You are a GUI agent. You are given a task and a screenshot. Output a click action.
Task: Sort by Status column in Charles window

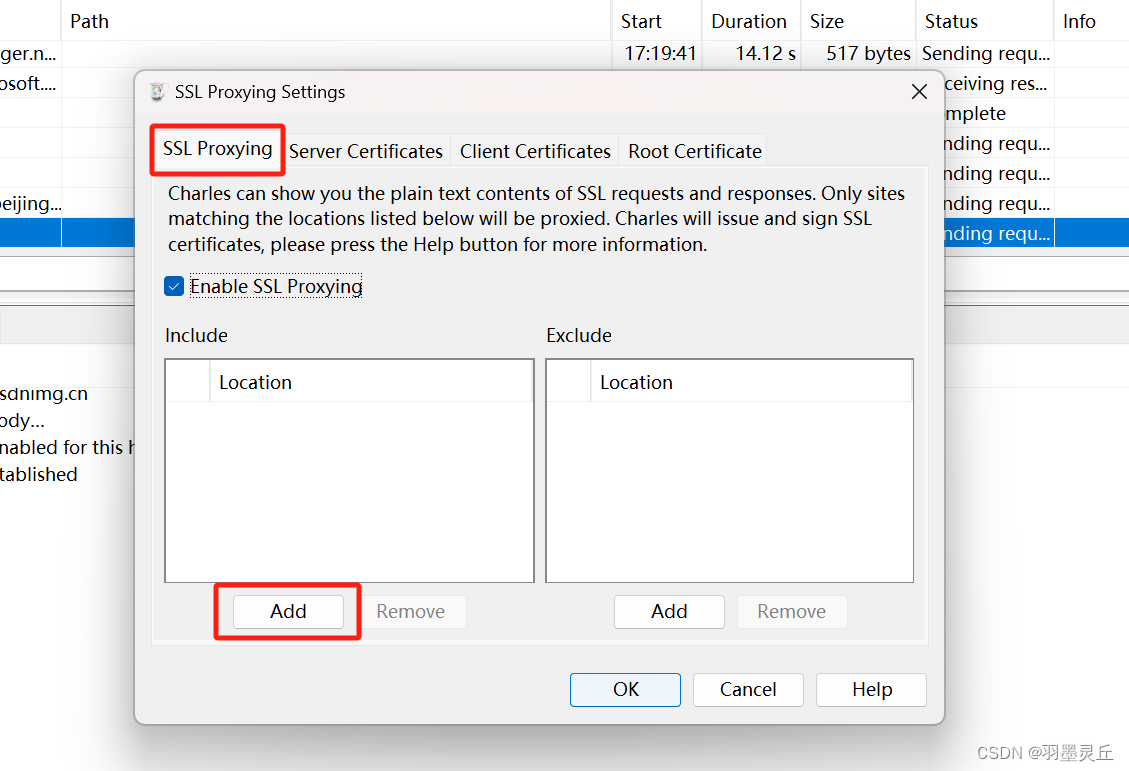pos(984,21)
